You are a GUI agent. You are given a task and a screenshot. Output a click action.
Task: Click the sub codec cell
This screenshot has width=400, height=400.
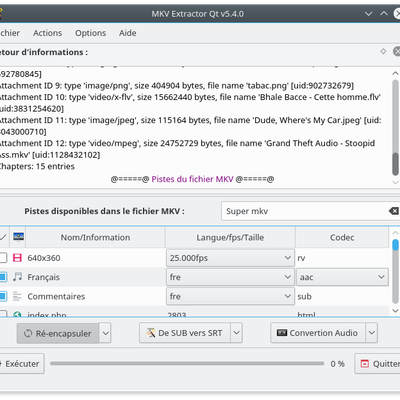coord(304,296)
